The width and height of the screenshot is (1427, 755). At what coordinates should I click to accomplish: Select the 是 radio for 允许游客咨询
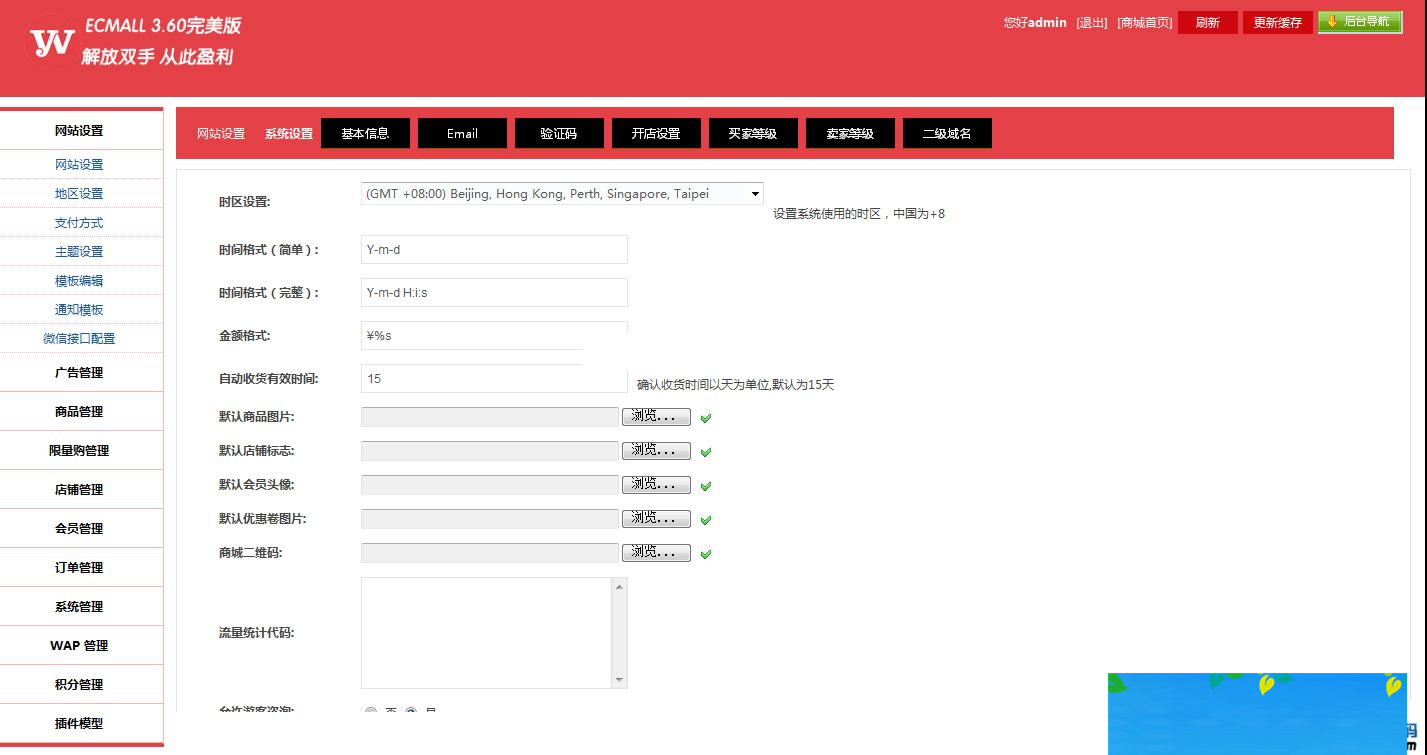410,711
